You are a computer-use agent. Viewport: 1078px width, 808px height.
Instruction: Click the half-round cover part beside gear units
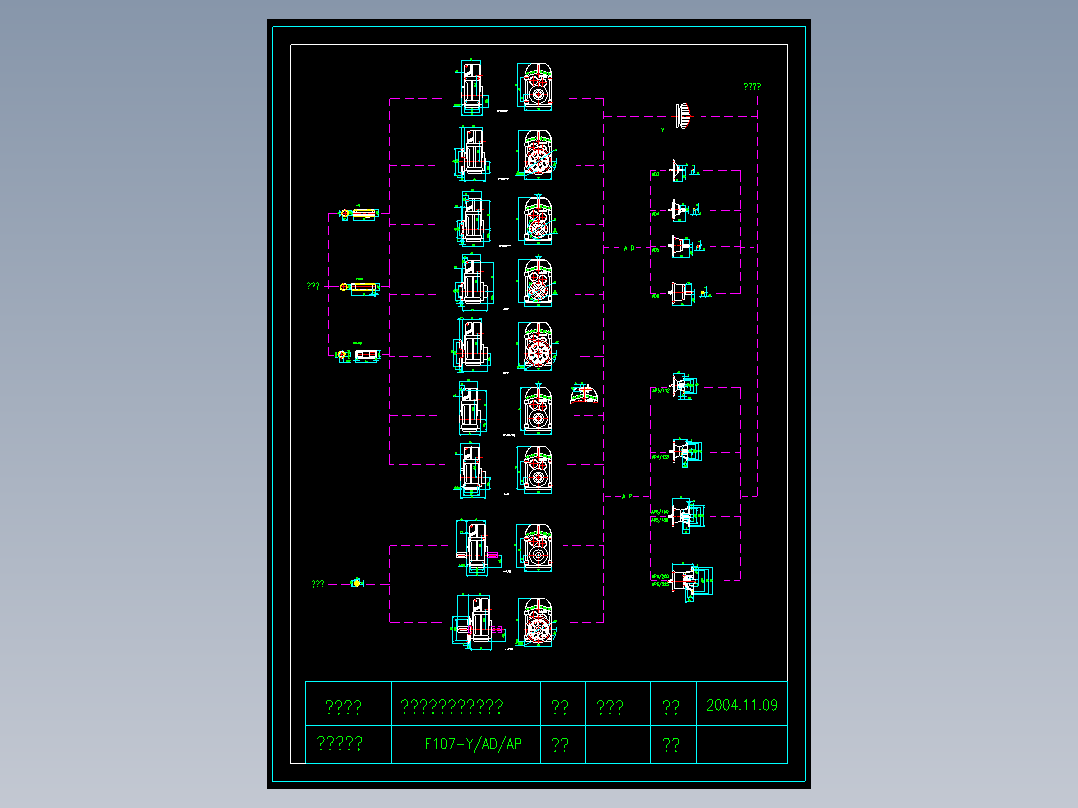(x=584, y=393)
